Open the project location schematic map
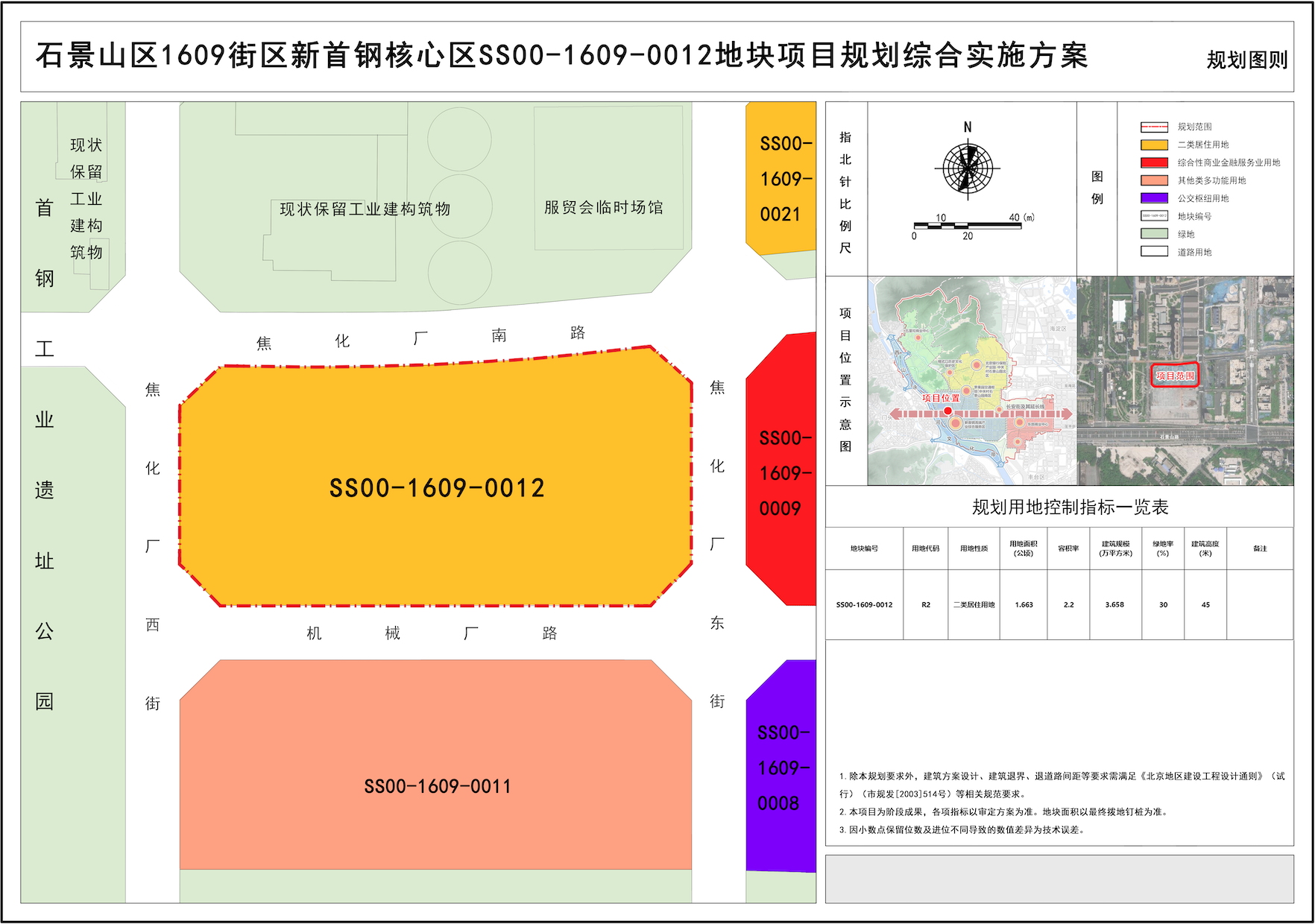This screenshot has width=1315, height=924. [x=972, y=381]
